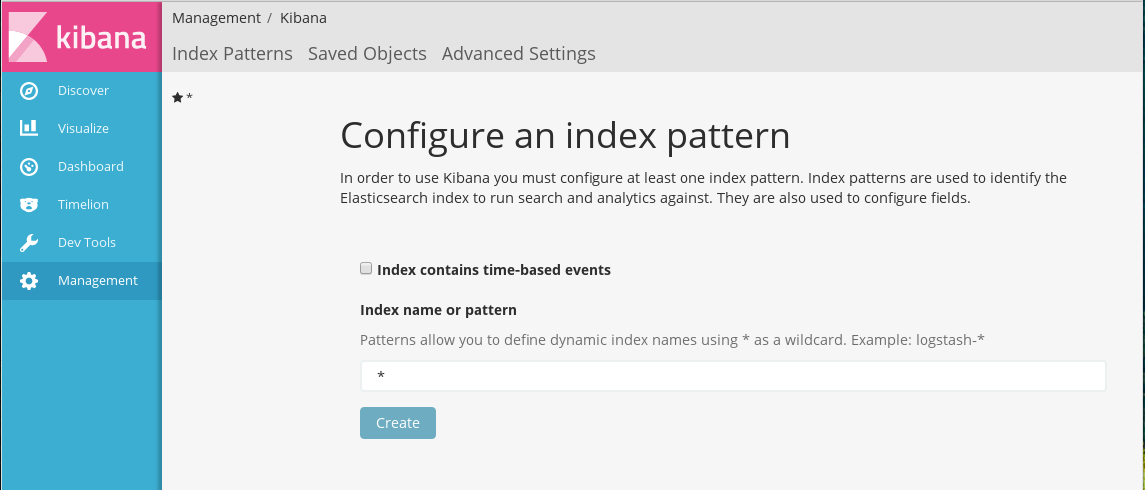Click the Management gear icon

28,280
